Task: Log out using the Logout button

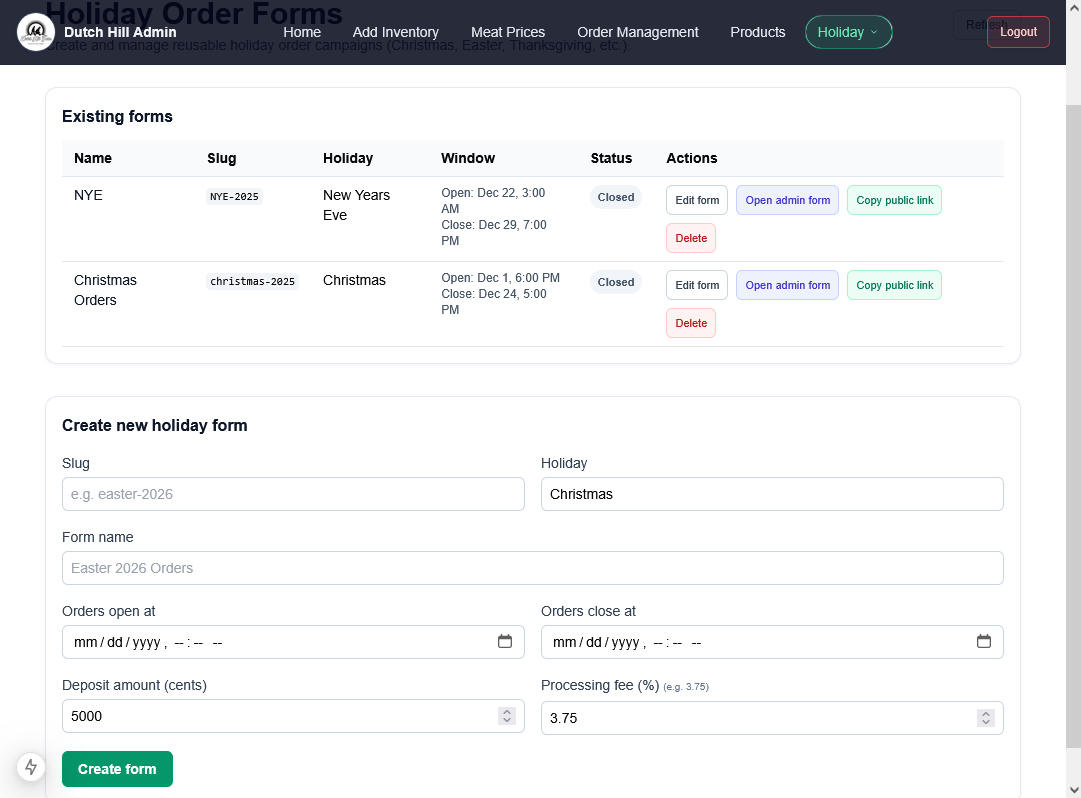Action: tap(1018, 32)
